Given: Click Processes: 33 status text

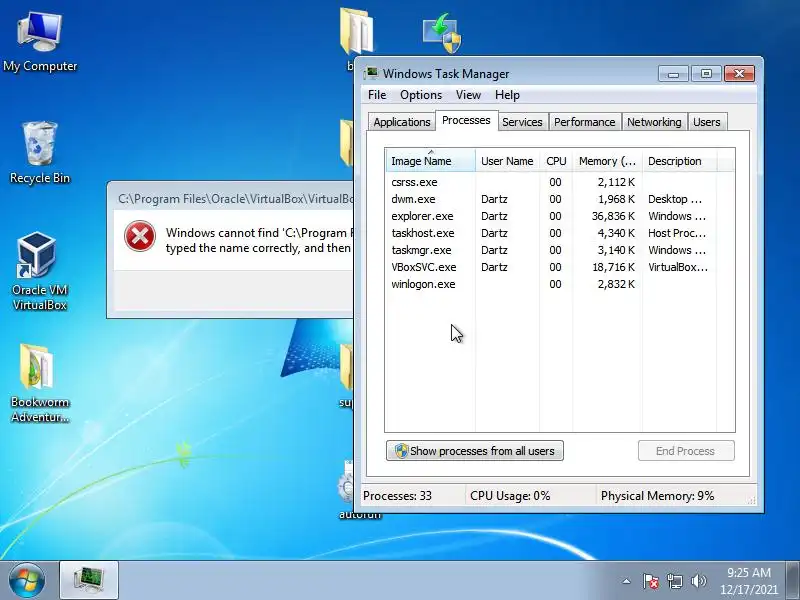Looking at the screenshot, I should point(397,496).
